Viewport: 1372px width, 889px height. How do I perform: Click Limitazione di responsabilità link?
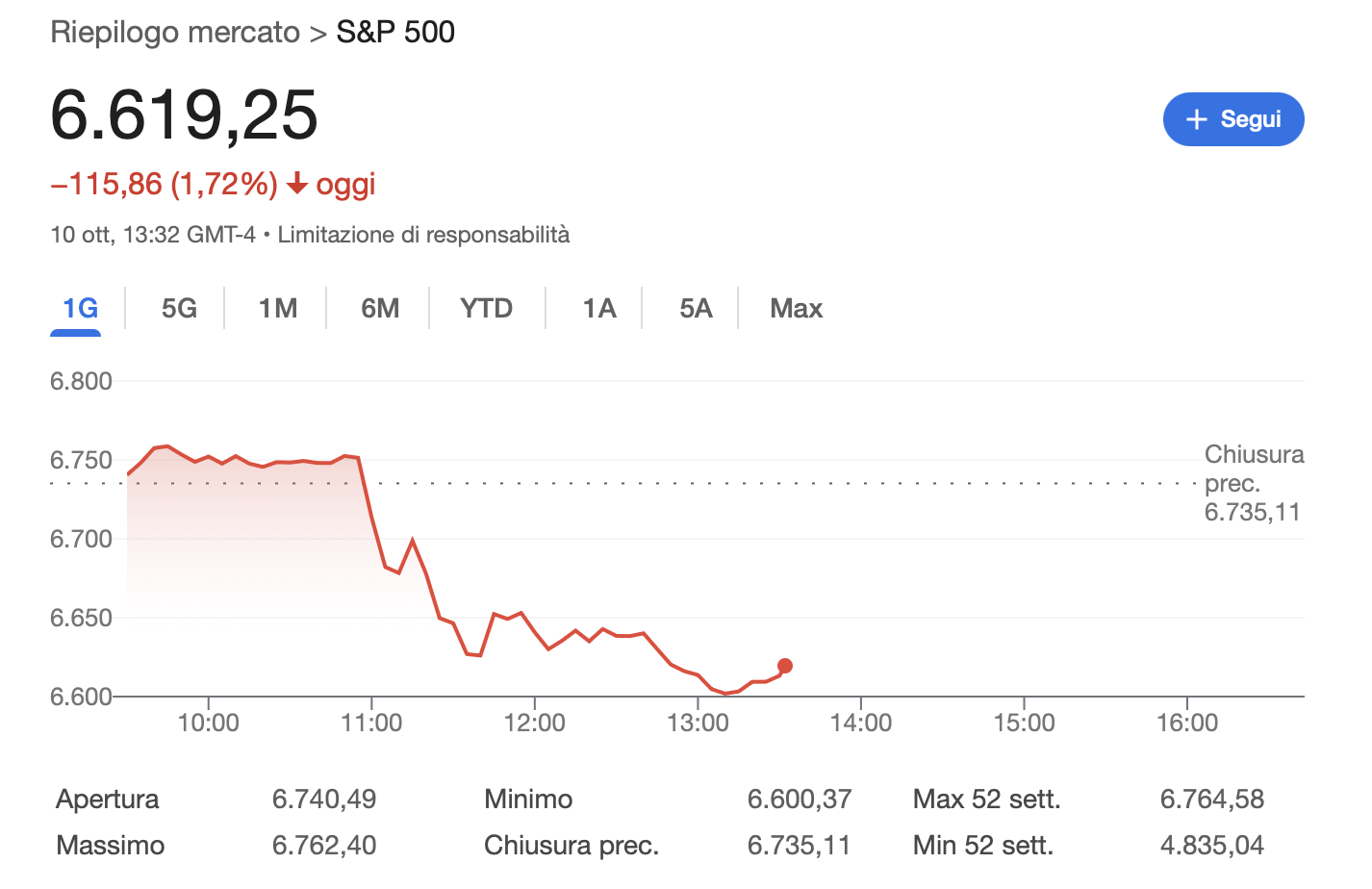(423, 235)
